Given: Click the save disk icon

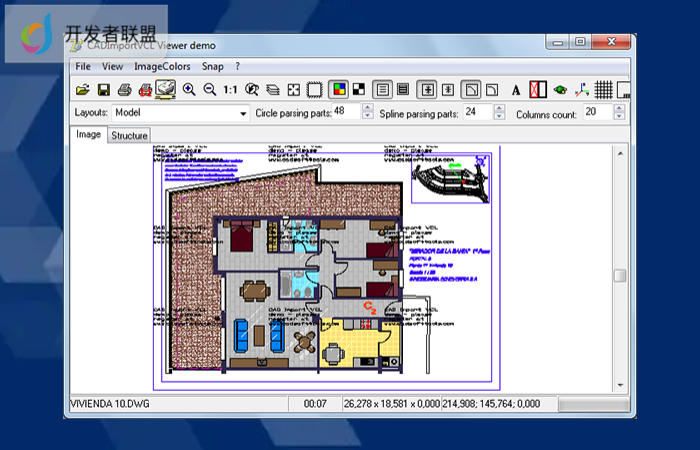Looking at the screenshot, I should click(103, 90).
